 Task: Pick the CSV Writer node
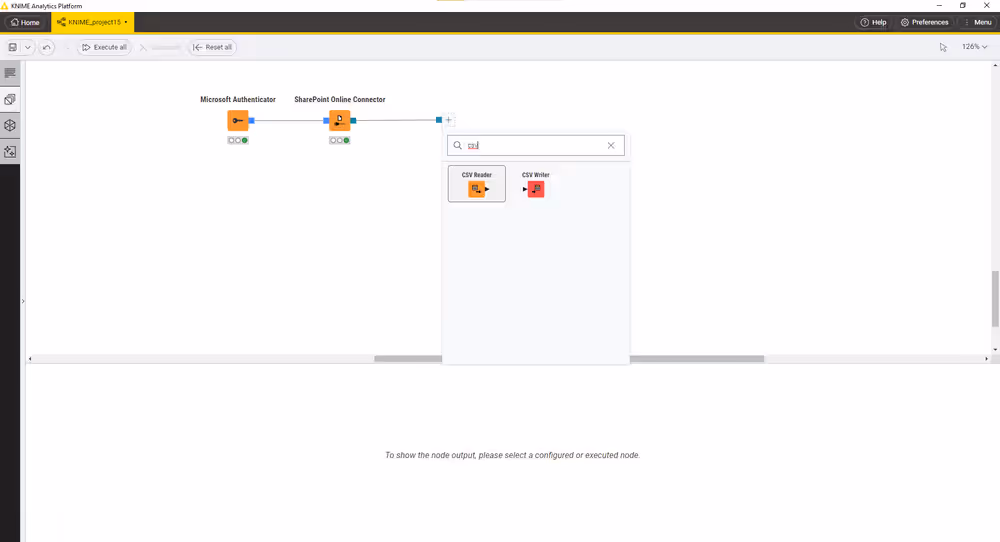(x=535, y=184)
